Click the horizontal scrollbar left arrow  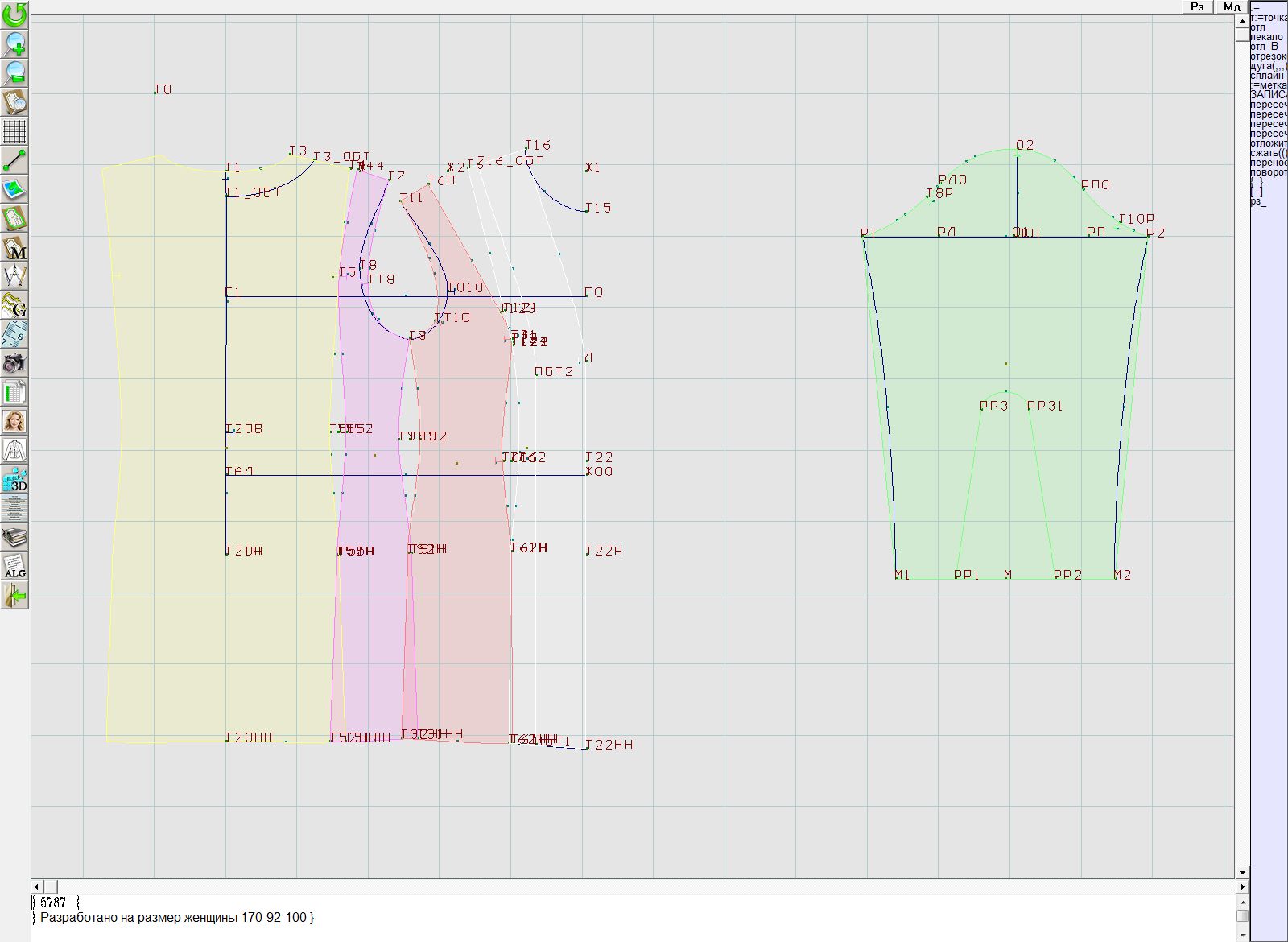(x=36, y=886)
